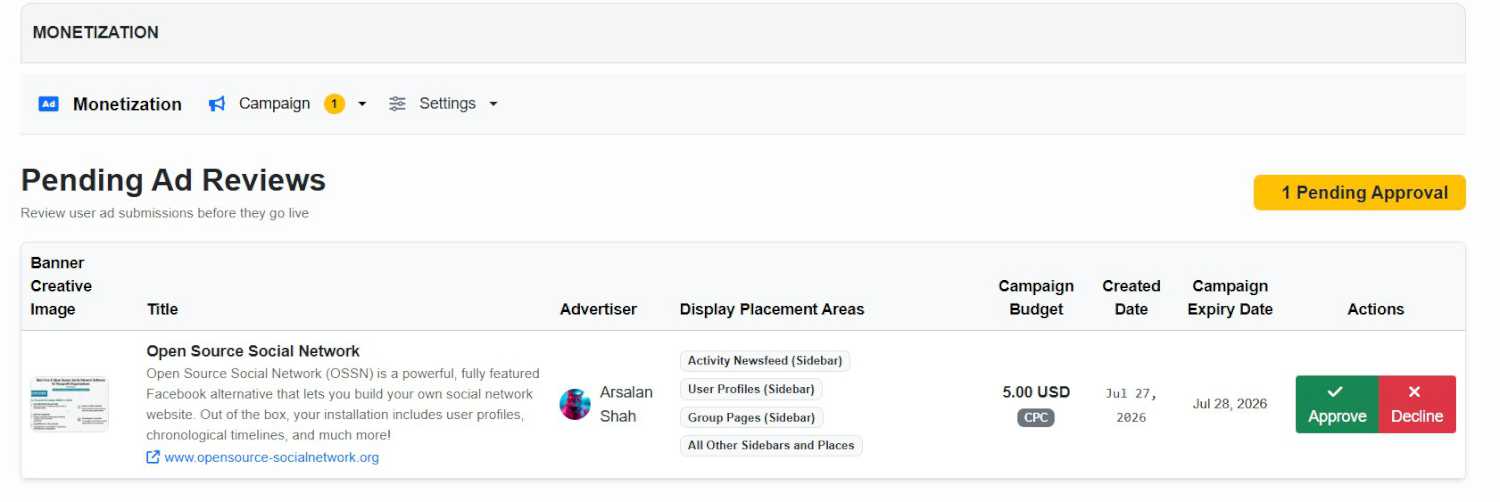
Task: Approve the Open Source Social Network ad
Action: click(x=1337, y=404)
